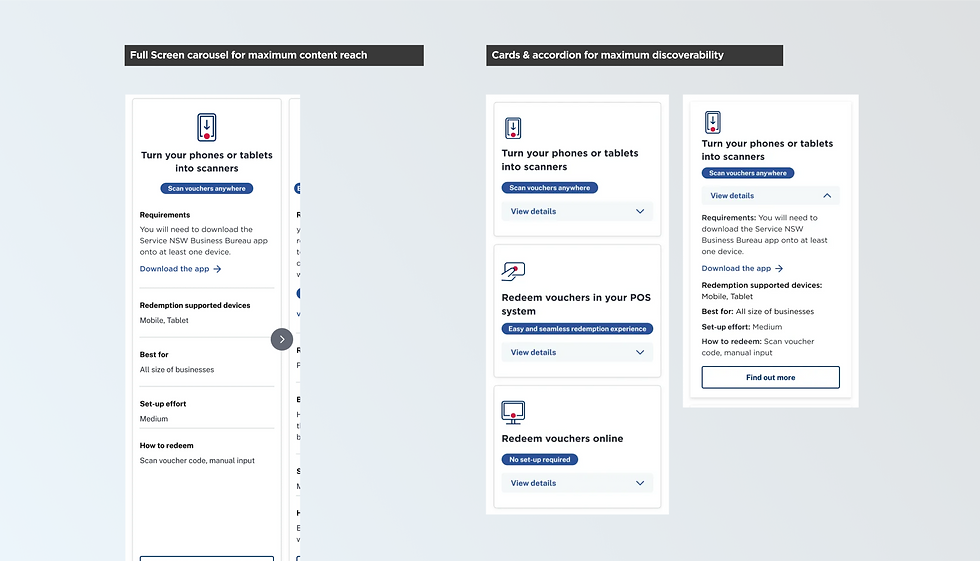Click the Scan vouchers anywhere badge in the first accordion card
This screenshot has width=980, height=561.
[x=549, y=187]
